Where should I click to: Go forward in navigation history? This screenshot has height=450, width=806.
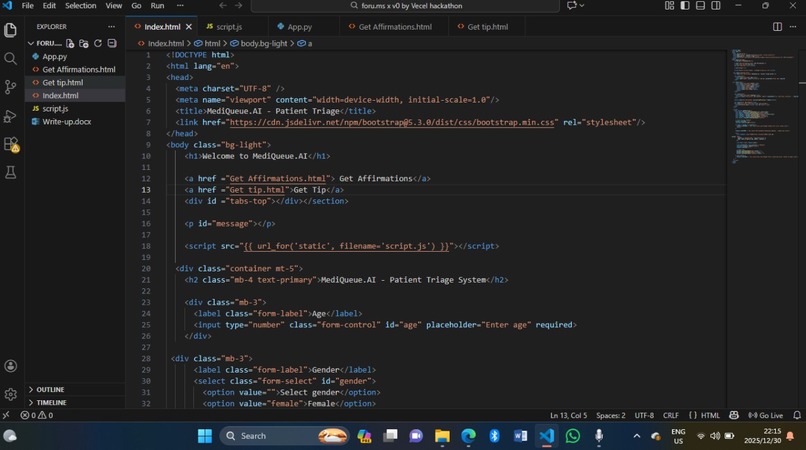(x=239, y=6)
